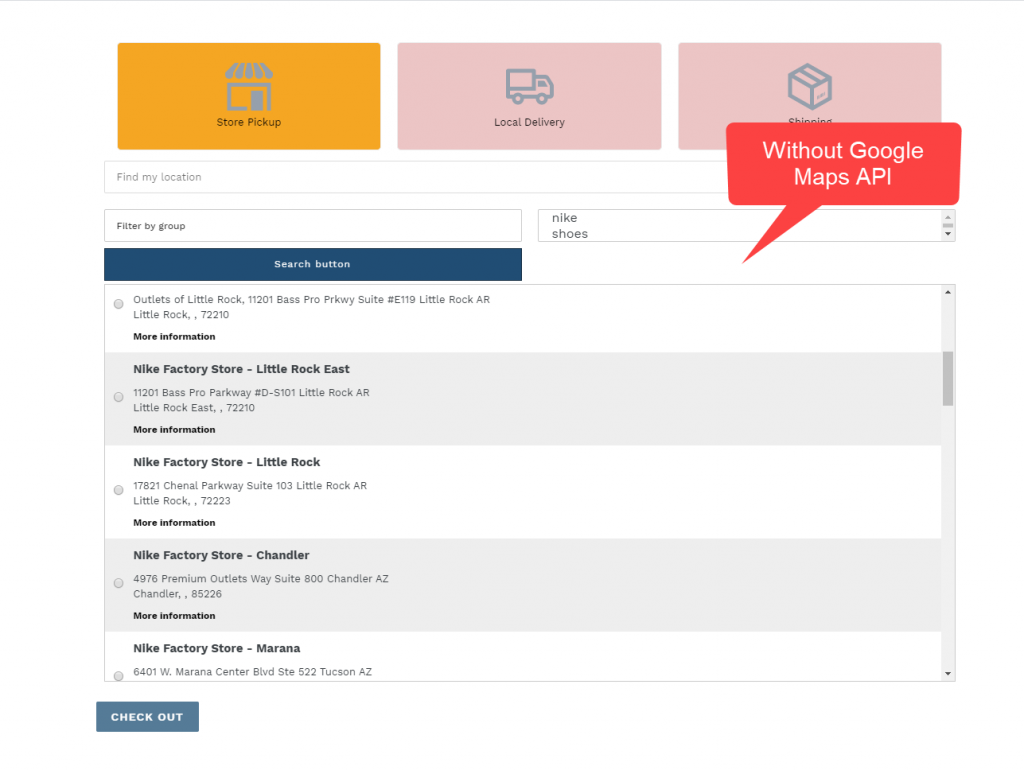The width and height of the screenshot is (1024, 770).
Task: Choose 'shoes' in the tag list box
Action: click(570, 234)
